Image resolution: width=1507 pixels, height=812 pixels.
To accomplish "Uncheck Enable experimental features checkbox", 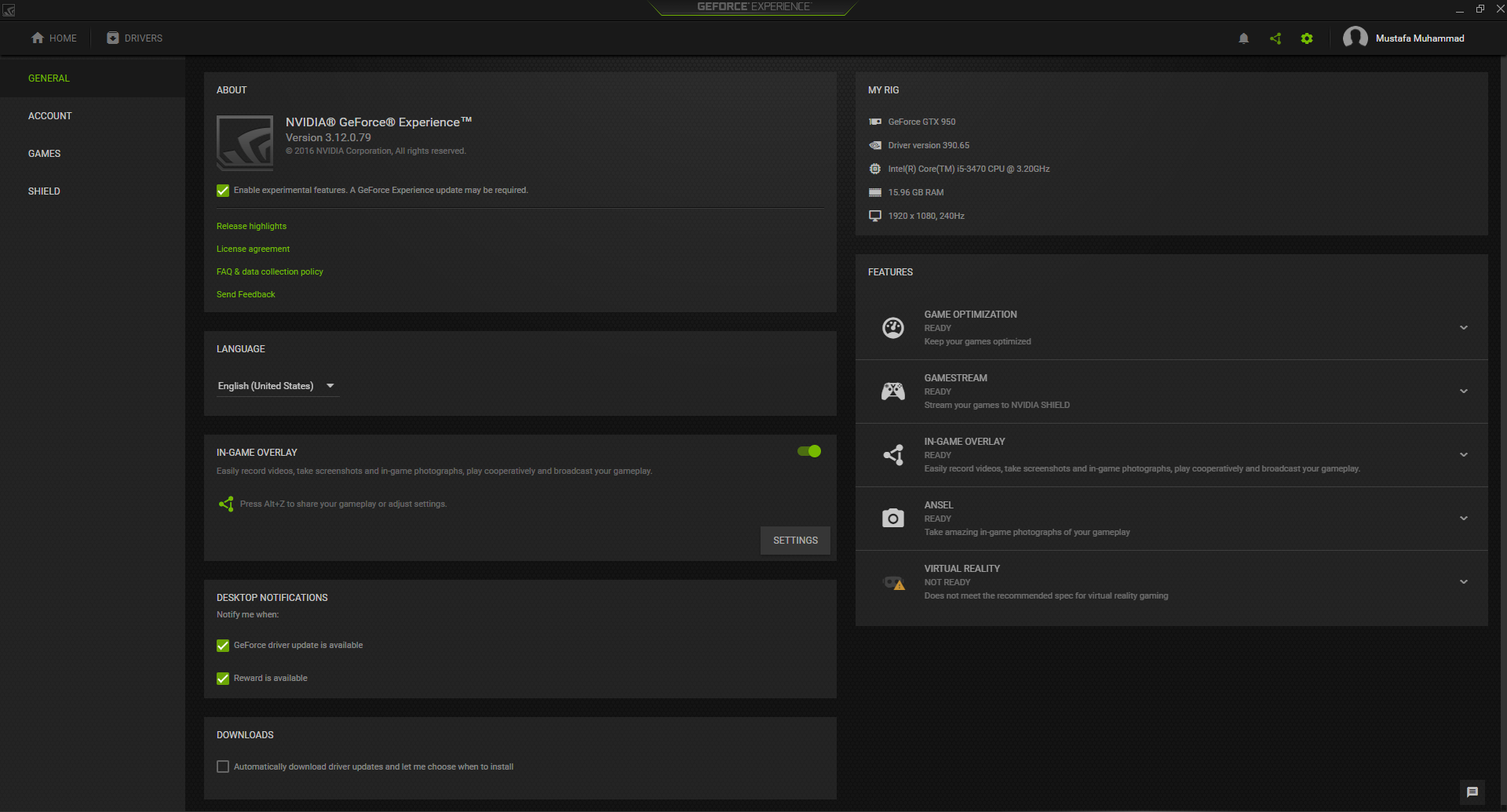I will pyautogui.click(x=223, y=191).
